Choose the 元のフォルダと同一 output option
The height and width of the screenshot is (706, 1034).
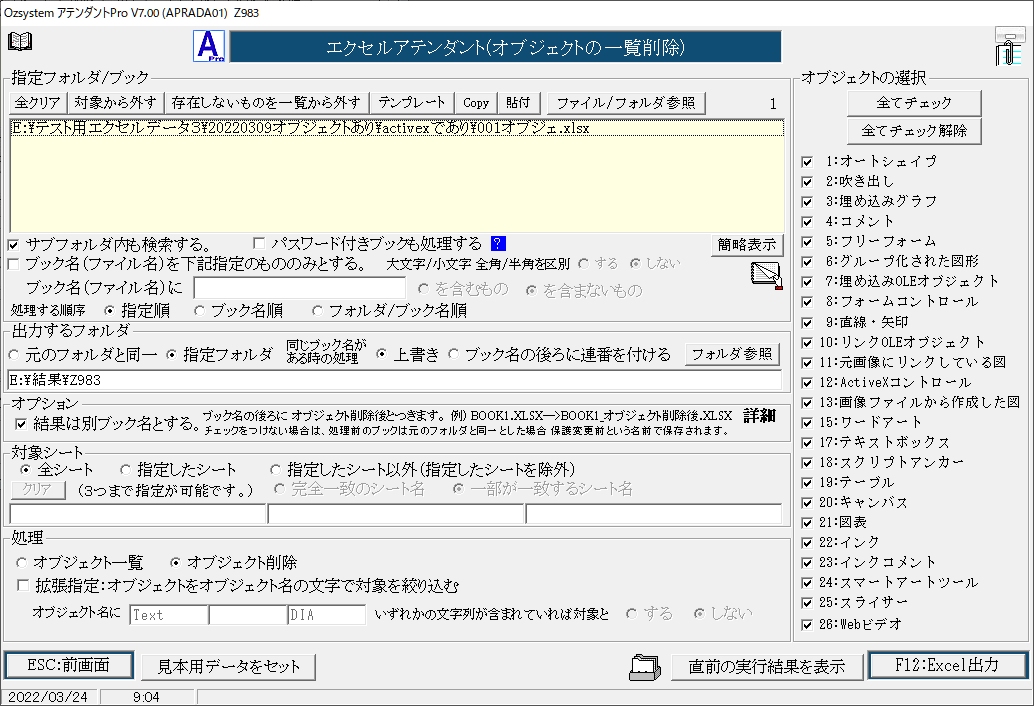click(14, 355)
